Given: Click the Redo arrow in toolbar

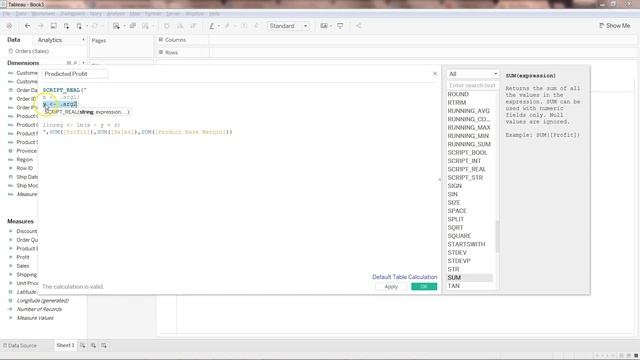Looking at the screenshot, I should pos(40,26).
